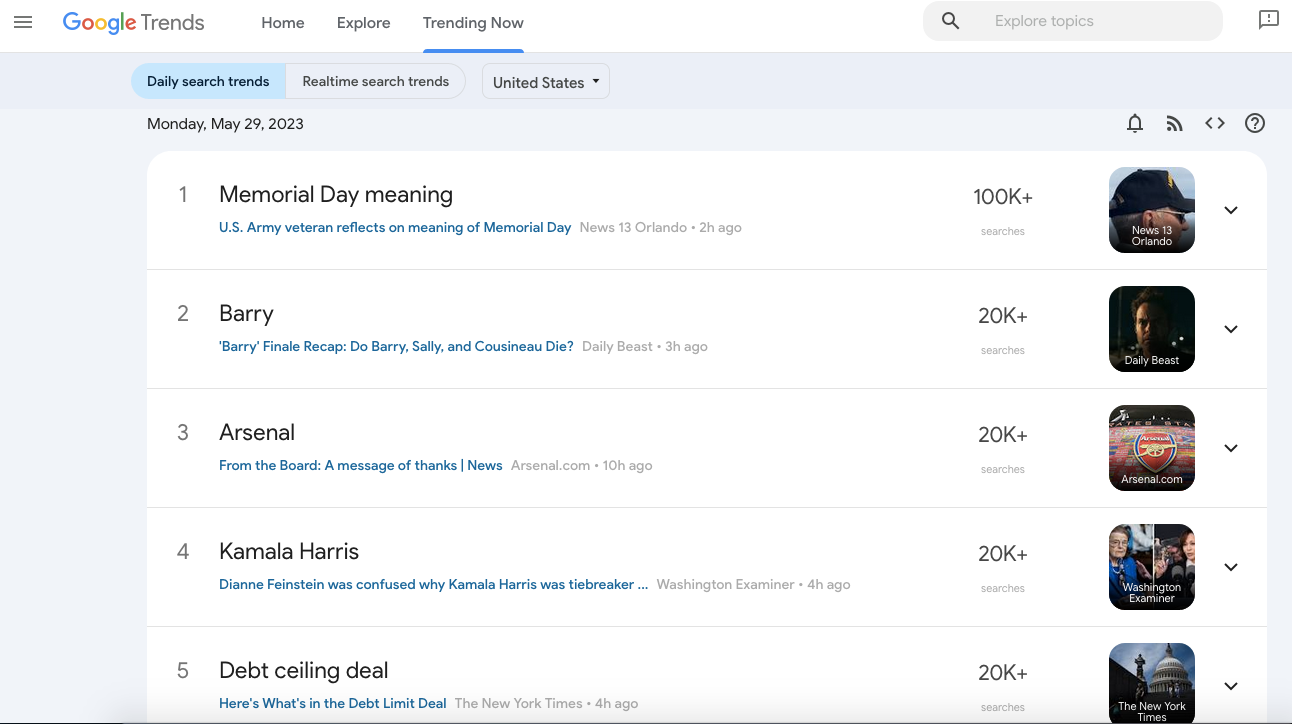The width and height of the screenshot is (1292, 724).
Task: Click the 100K+ searches count
Action: 1003,197
